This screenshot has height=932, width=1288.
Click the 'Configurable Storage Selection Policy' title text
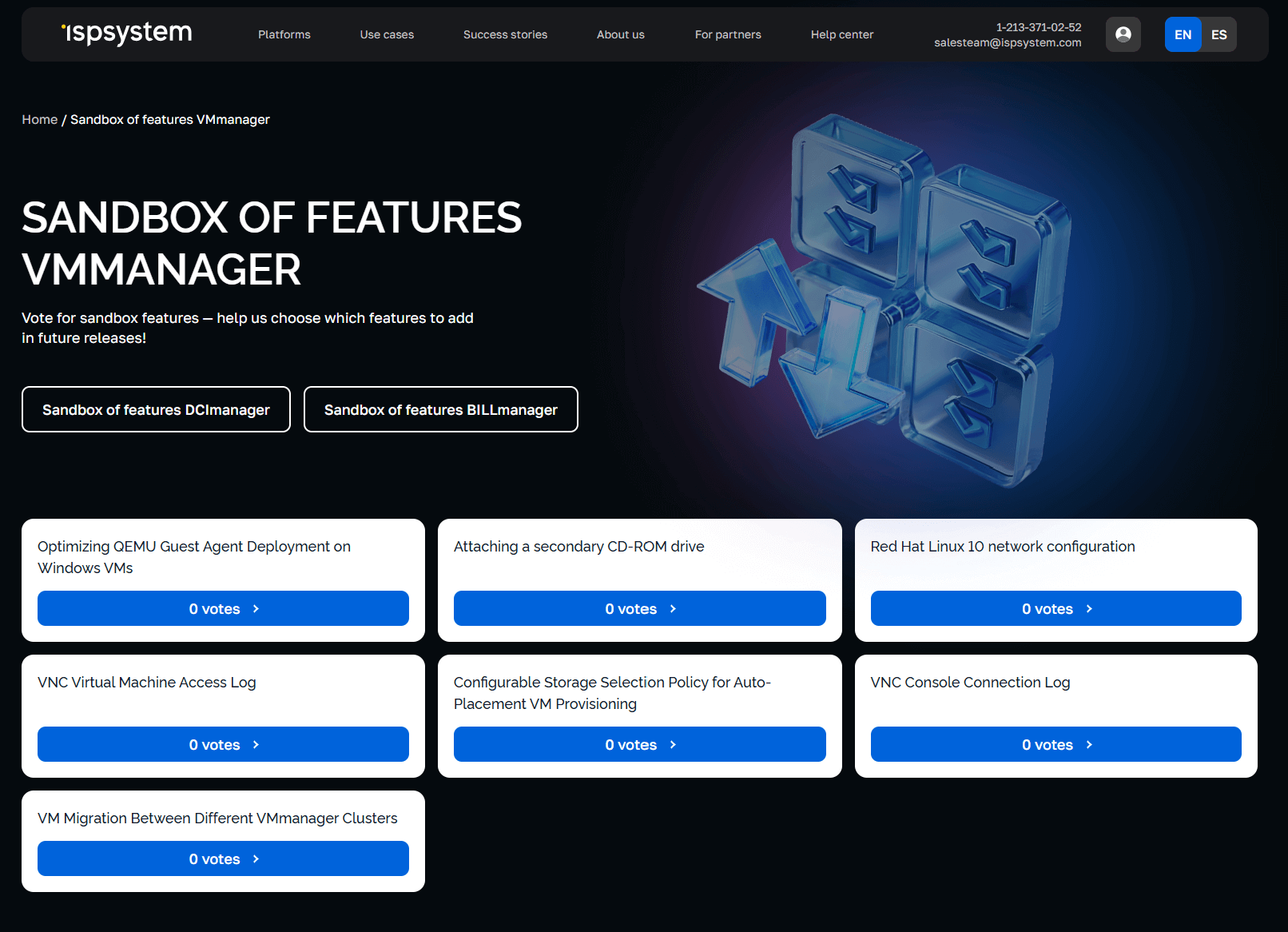pos(612,693)
